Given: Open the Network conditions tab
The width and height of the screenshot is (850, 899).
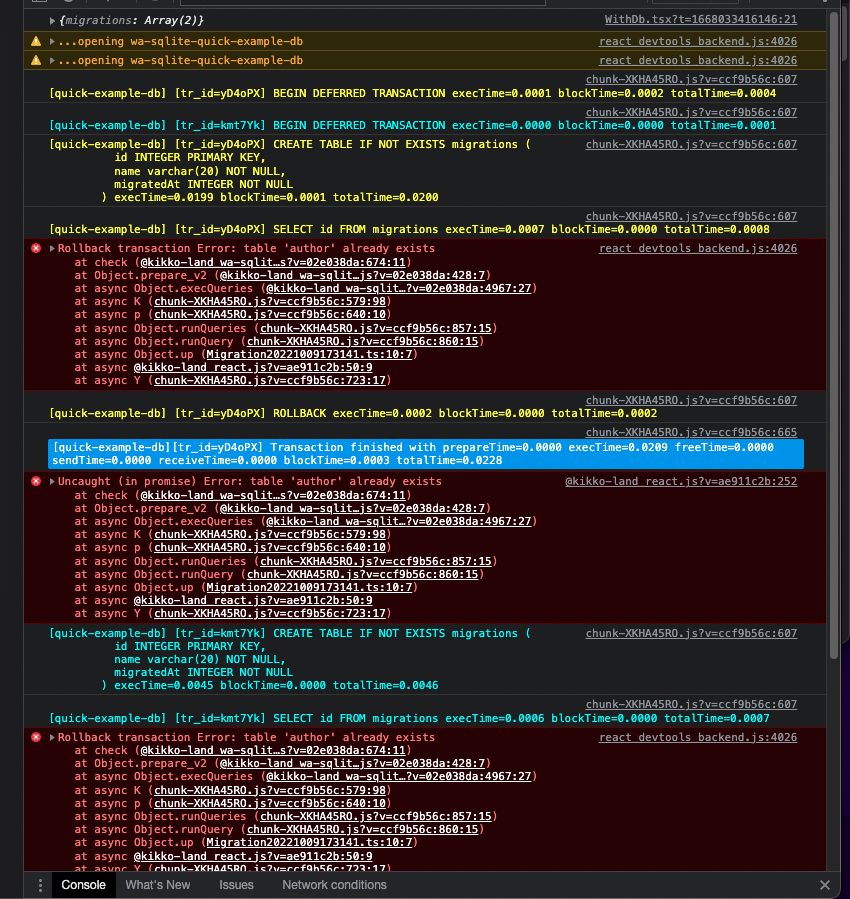Looking at the screenshot, I should pyautogui.click(x=334, y=885).
